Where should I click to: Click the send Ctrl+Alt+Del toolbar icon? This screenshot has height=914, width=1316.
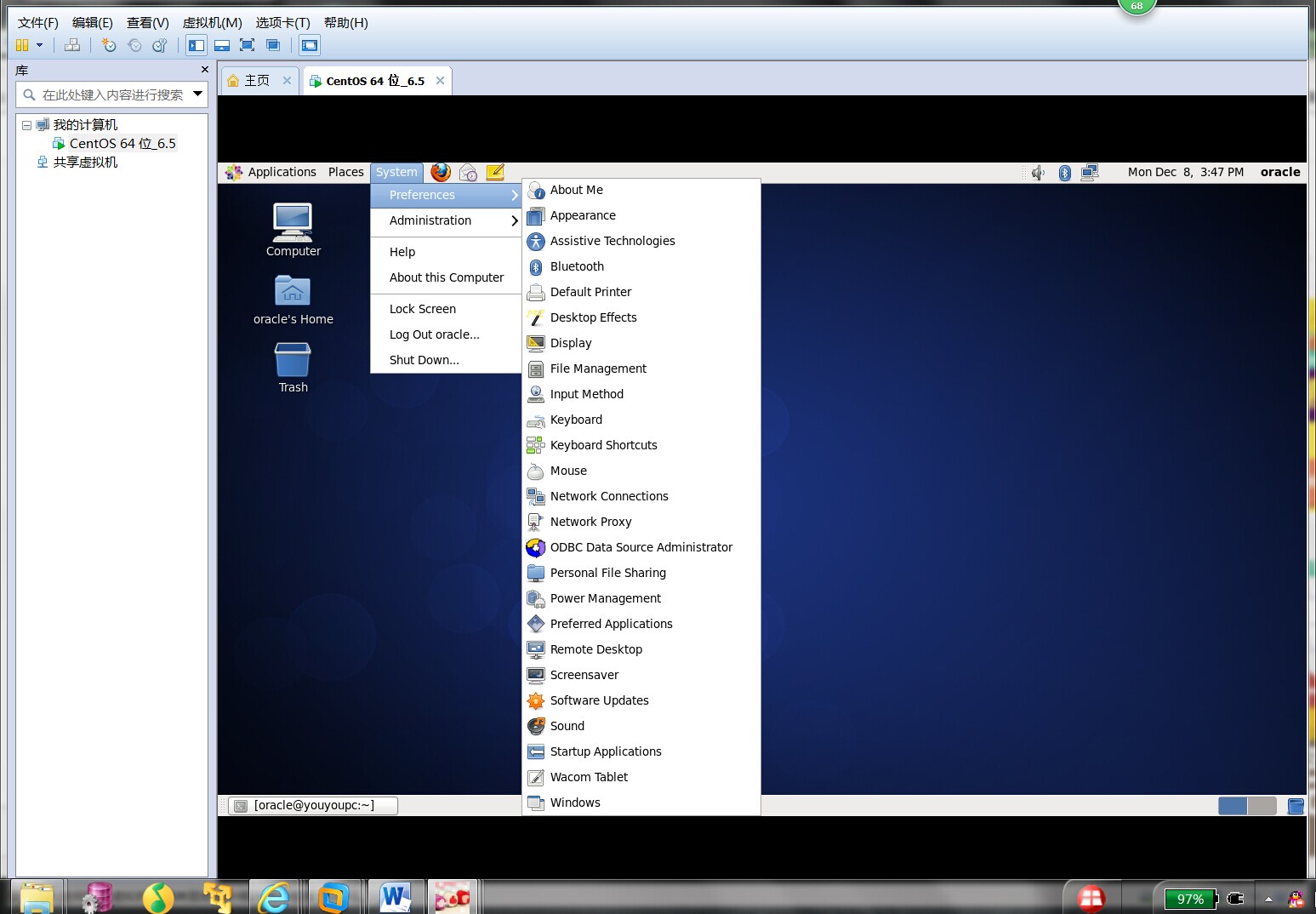click(72, 45)
